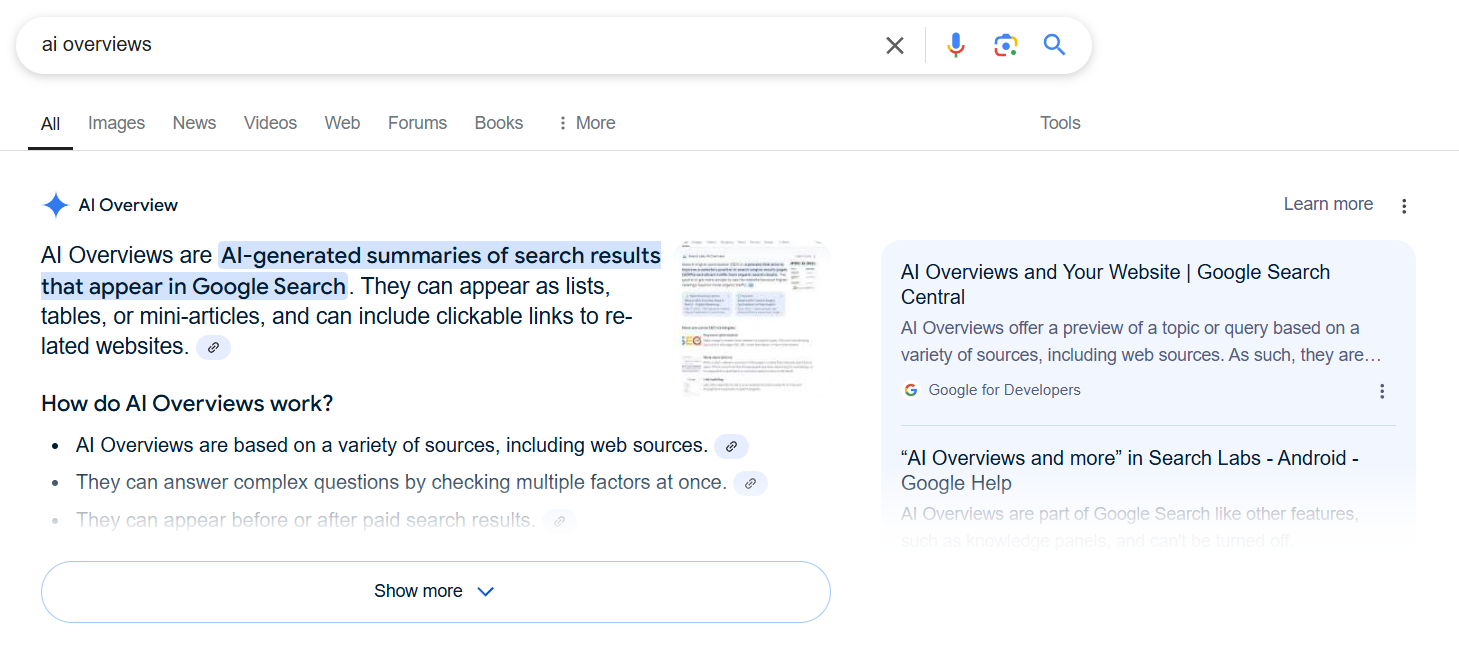The width and height of the screenshot is (1459, 648).
Task: Click Google favicon beside Google for Developers
Action: 910,390
